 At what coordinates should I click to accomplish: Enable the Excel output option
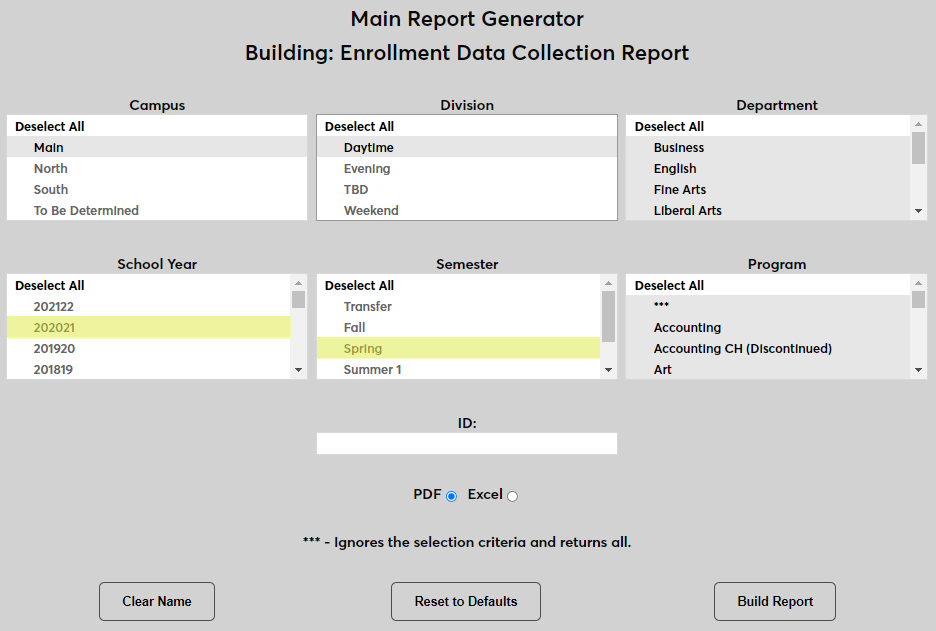[511, 495]
